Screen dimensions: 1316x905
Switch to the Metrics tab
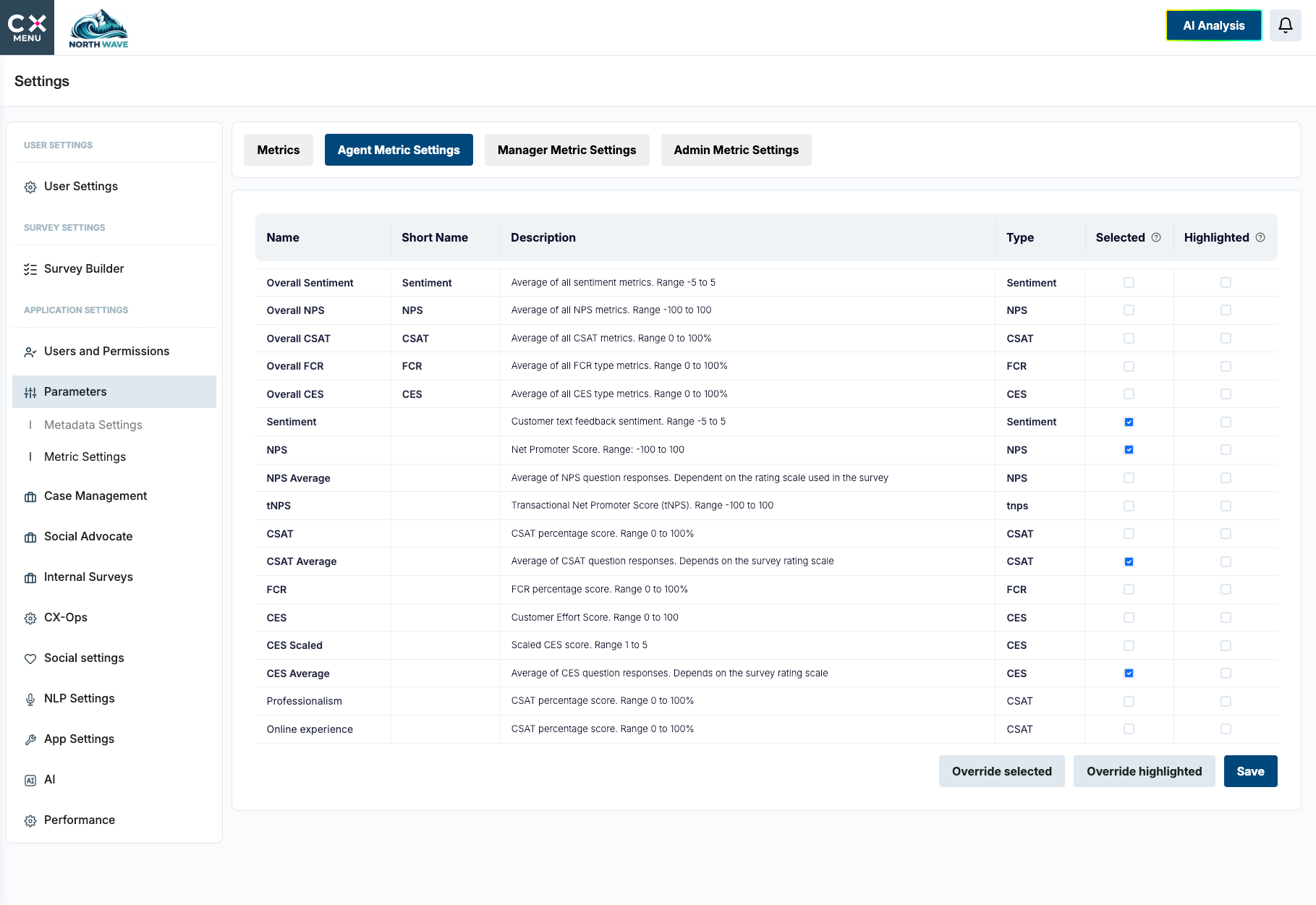click(x=278, y=150)
